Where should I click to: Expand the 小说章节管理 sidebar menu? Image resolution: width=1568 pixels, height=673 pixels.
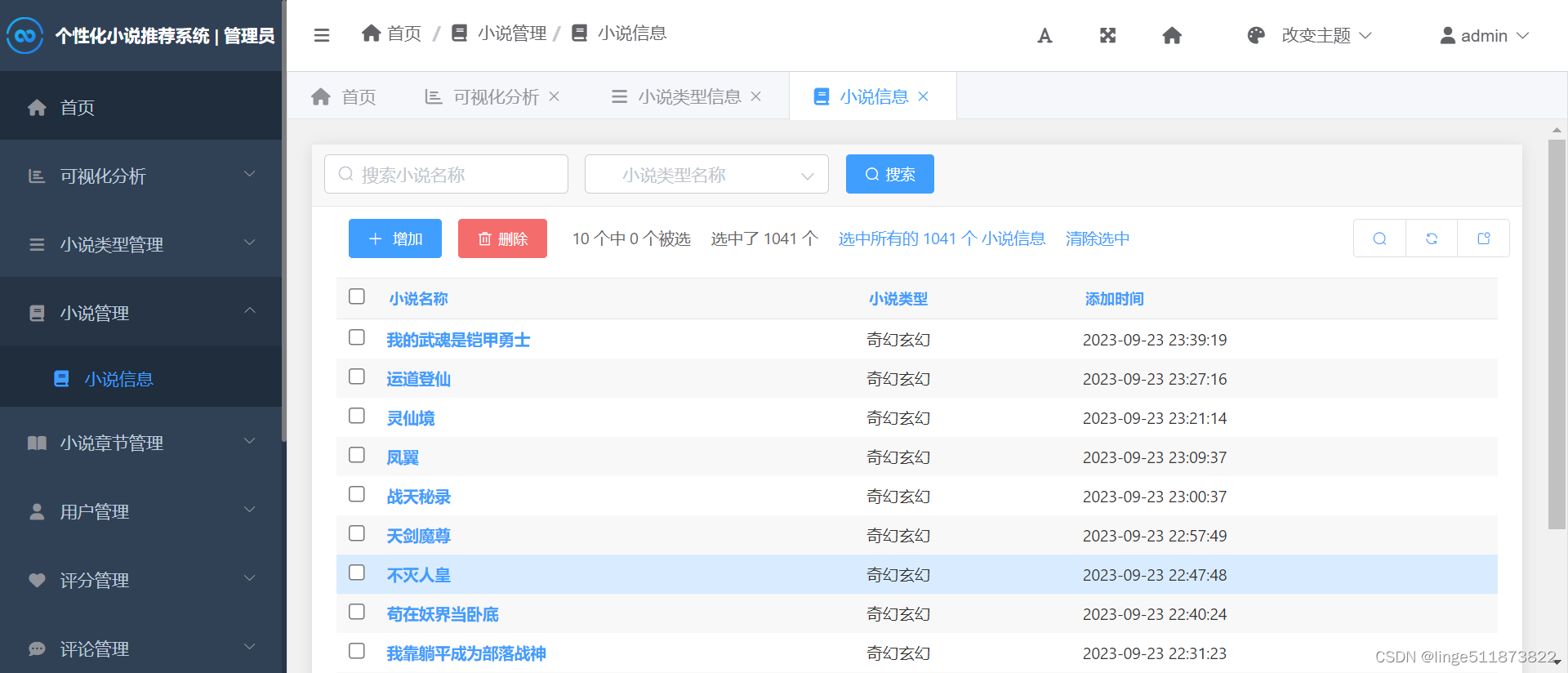click(250, 441)
